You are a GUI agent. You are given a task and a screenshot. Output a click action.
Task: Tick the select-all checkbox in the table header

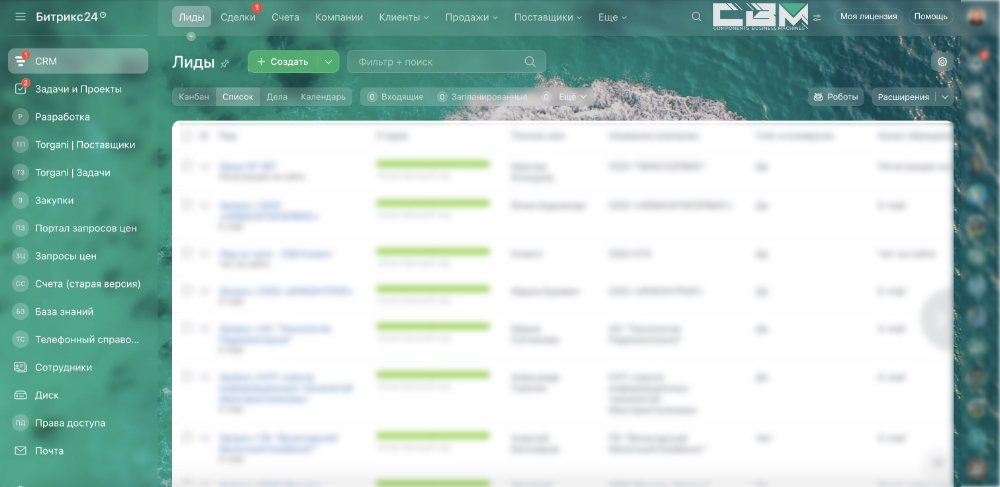(x=186, y=135)
